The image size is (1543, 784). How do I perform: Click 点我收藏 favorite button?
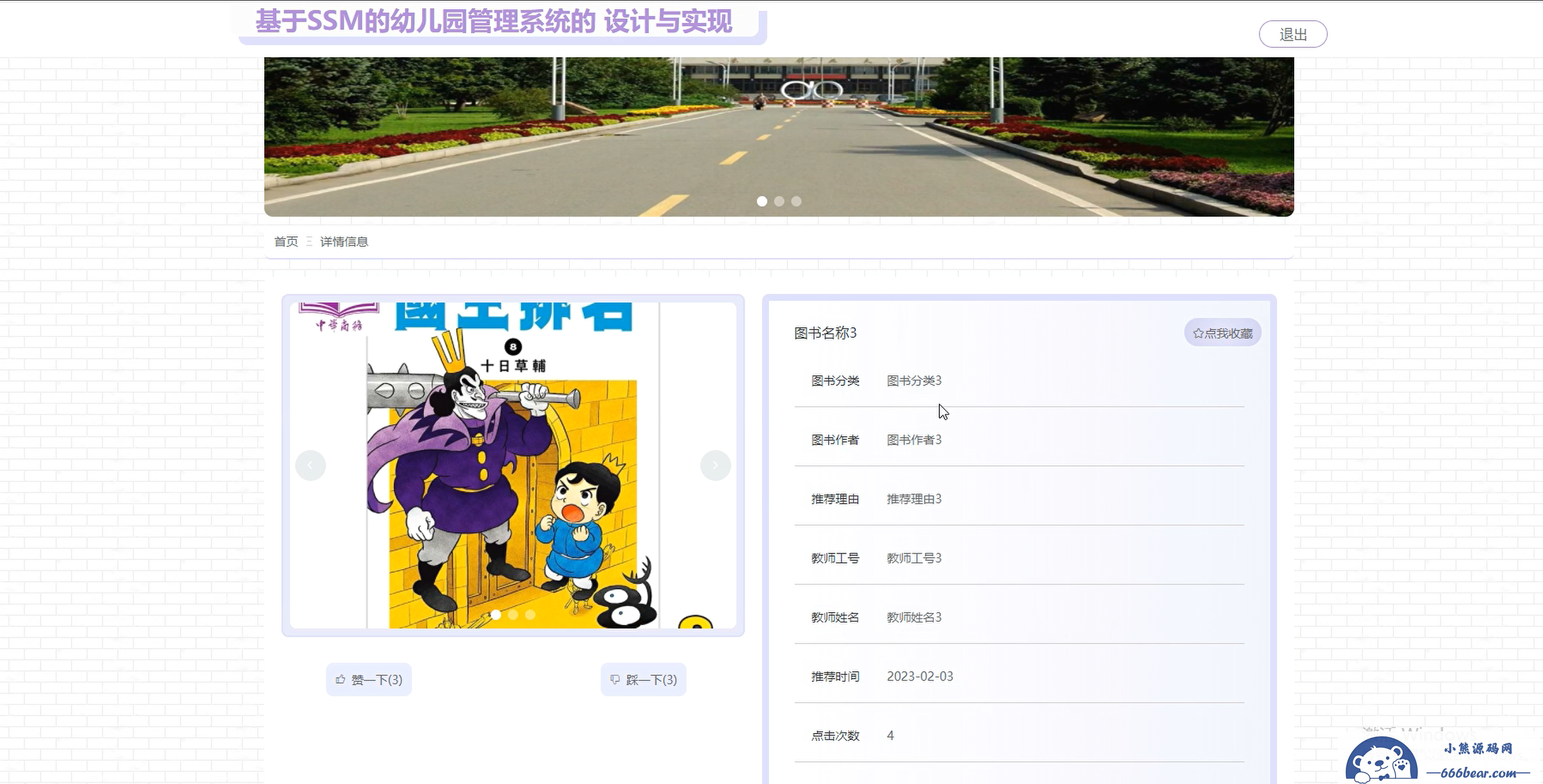click(x=1222, y=333)
